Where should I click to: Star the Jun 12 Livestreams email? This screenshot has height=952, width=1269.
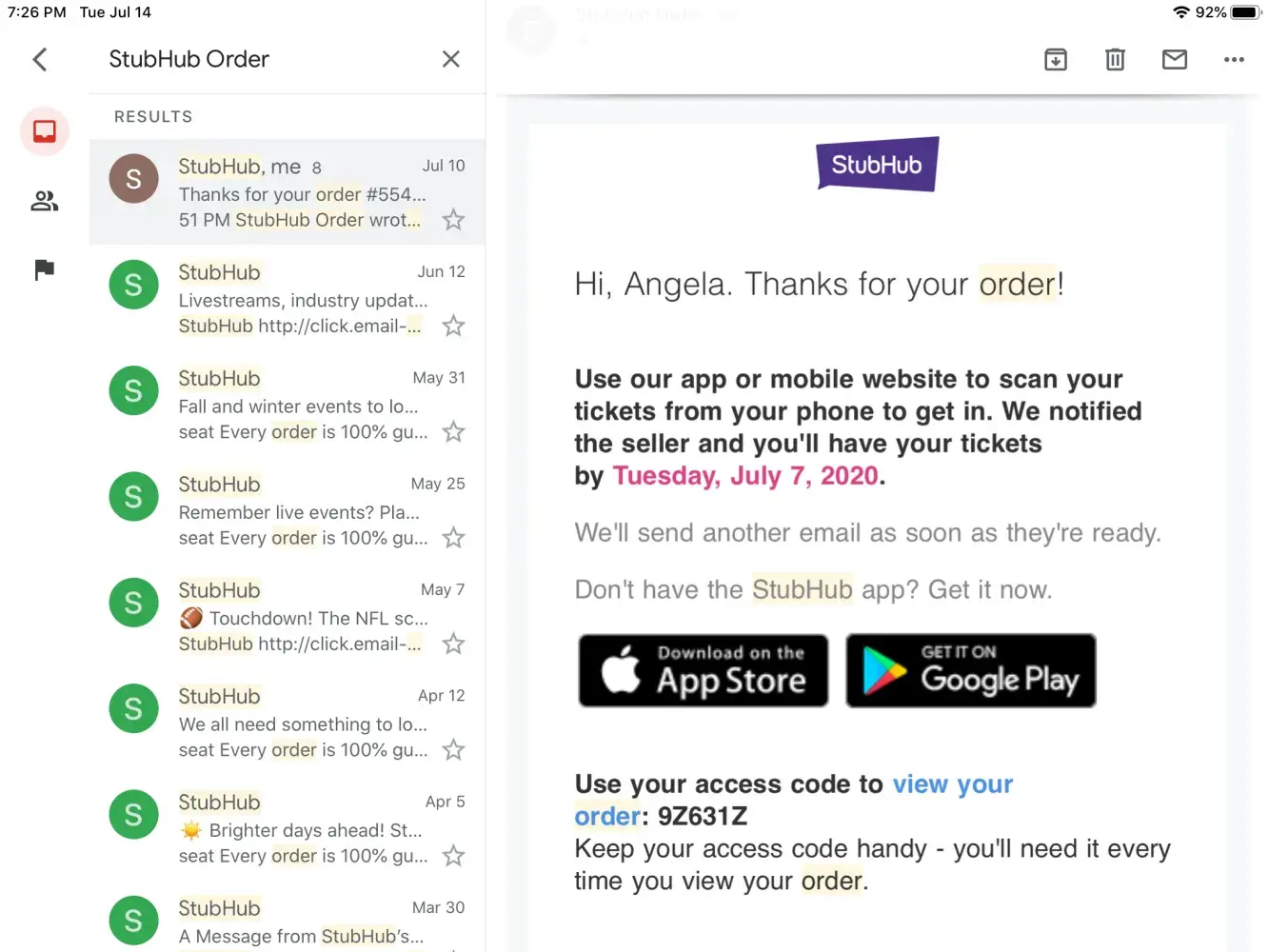454,327
